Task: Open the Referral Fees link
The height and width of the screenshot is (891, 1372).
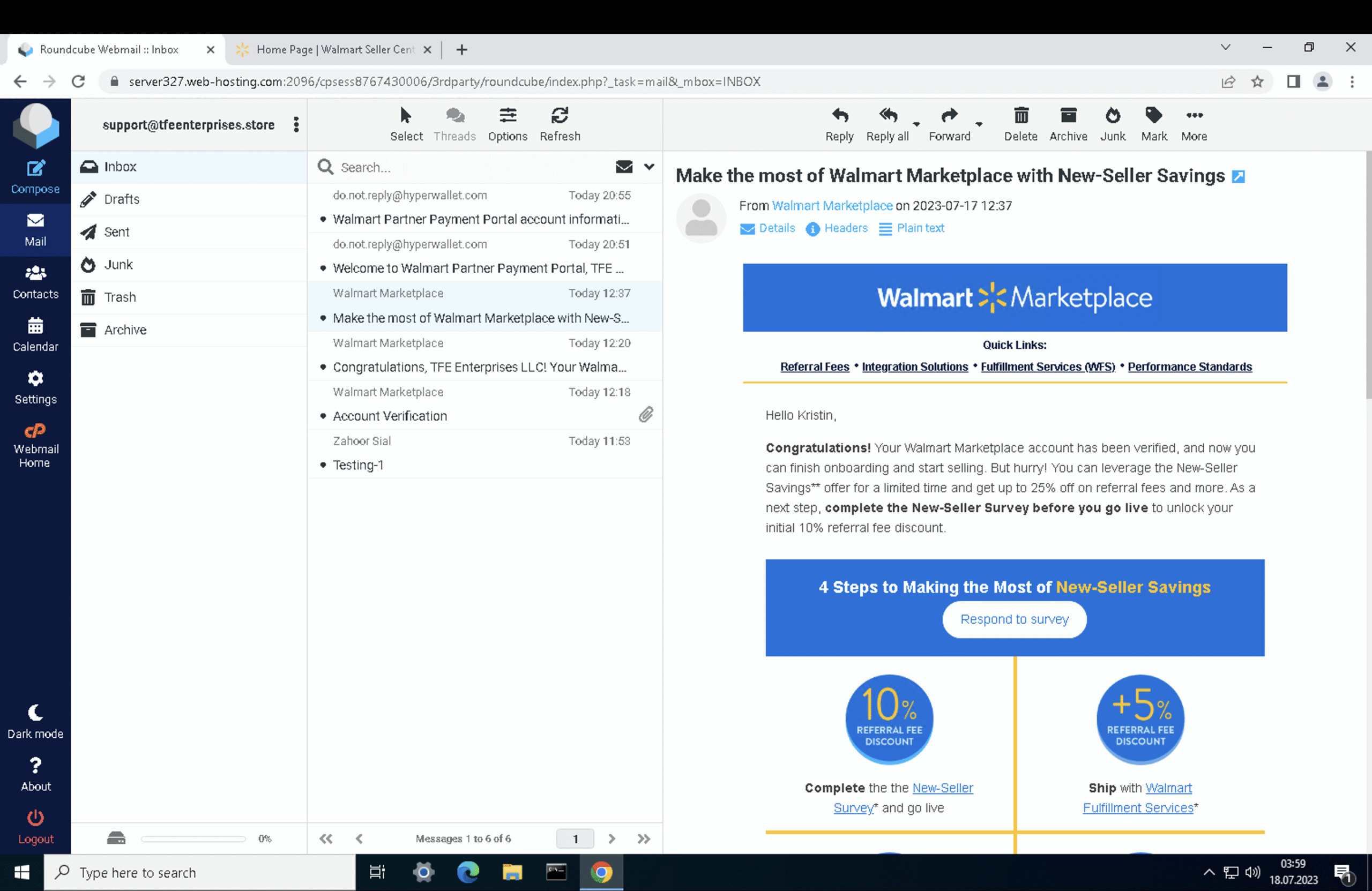Action: [814, 366]
